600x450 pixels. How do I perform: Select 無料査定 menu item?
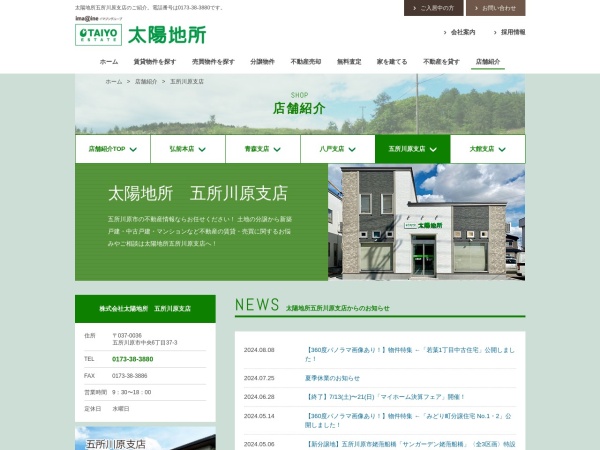(x=349, y=62)
